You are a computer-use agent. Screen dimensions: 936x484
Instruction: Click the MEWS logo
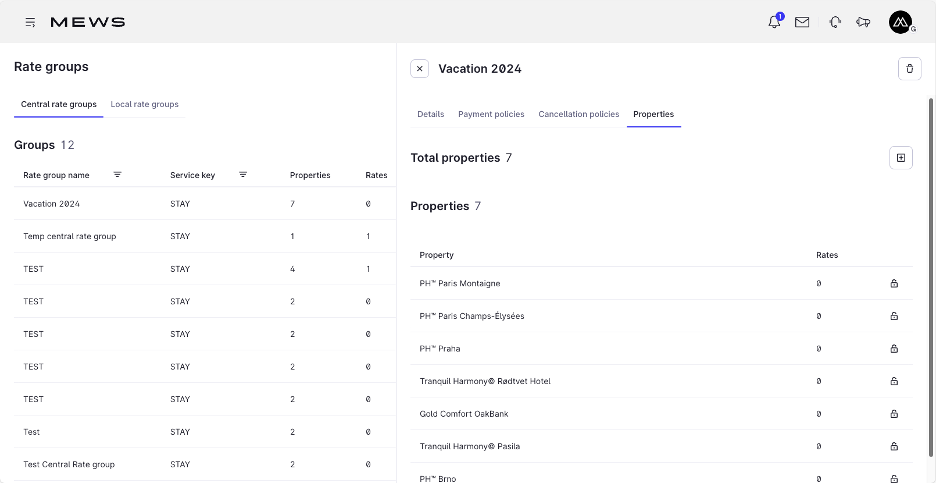(88, 23)
